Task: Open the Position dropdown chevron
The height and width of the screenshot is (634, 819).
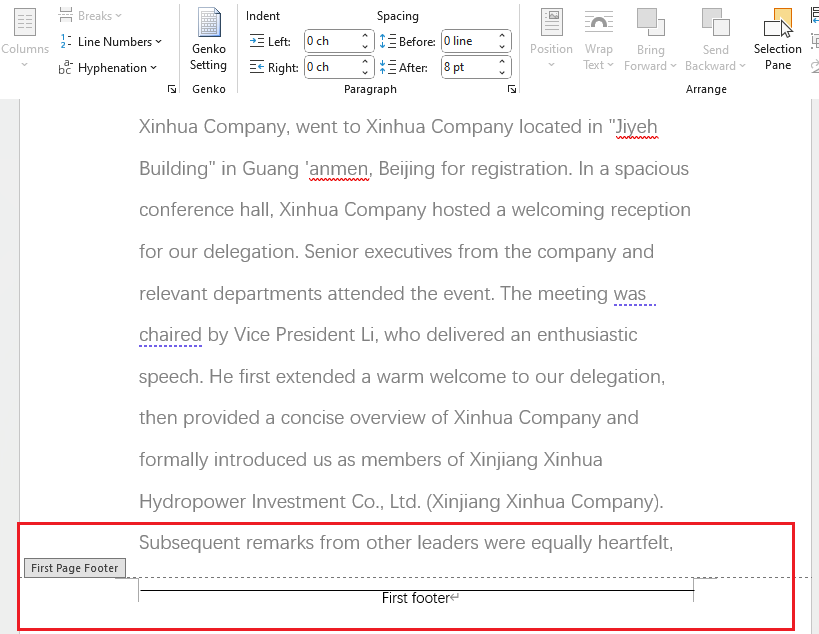Action: click(x=551, y=65)
